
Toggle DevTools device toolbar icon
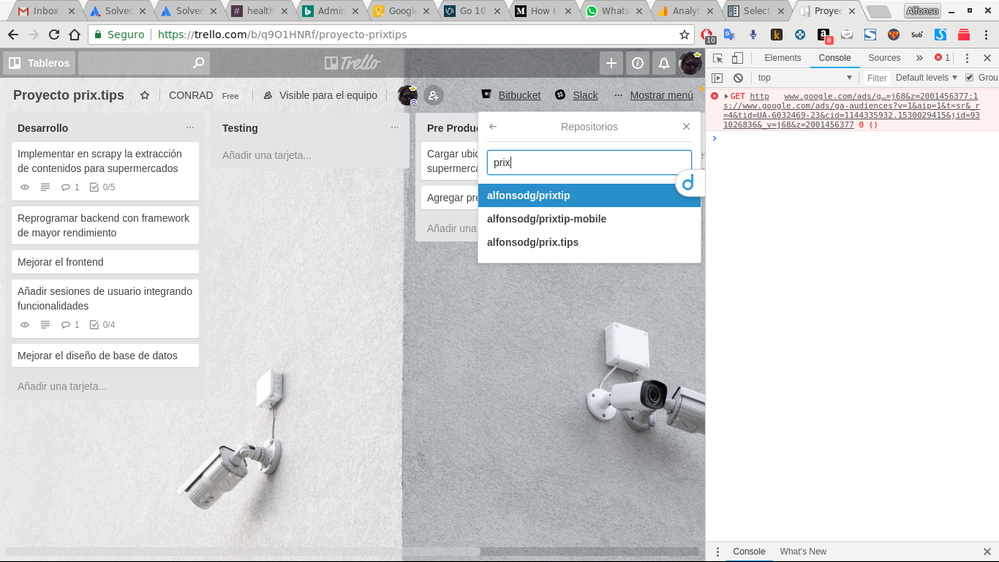[737, 58]
